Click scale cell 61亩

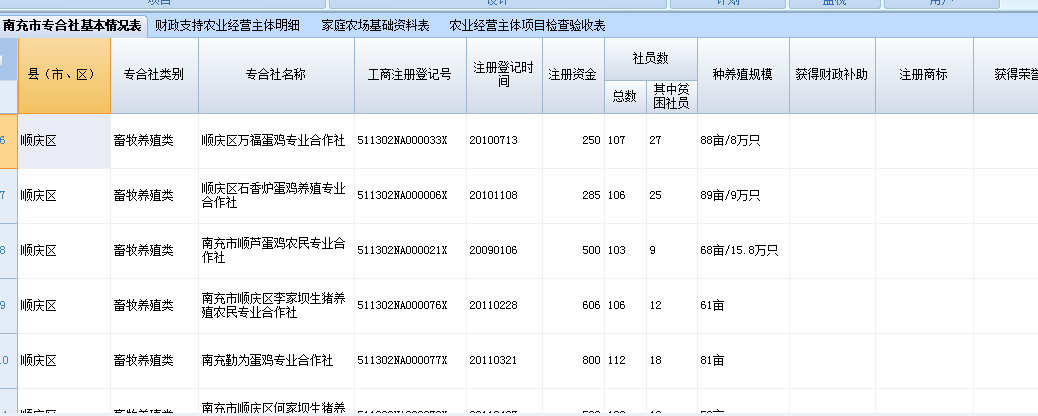pos(743,305)
